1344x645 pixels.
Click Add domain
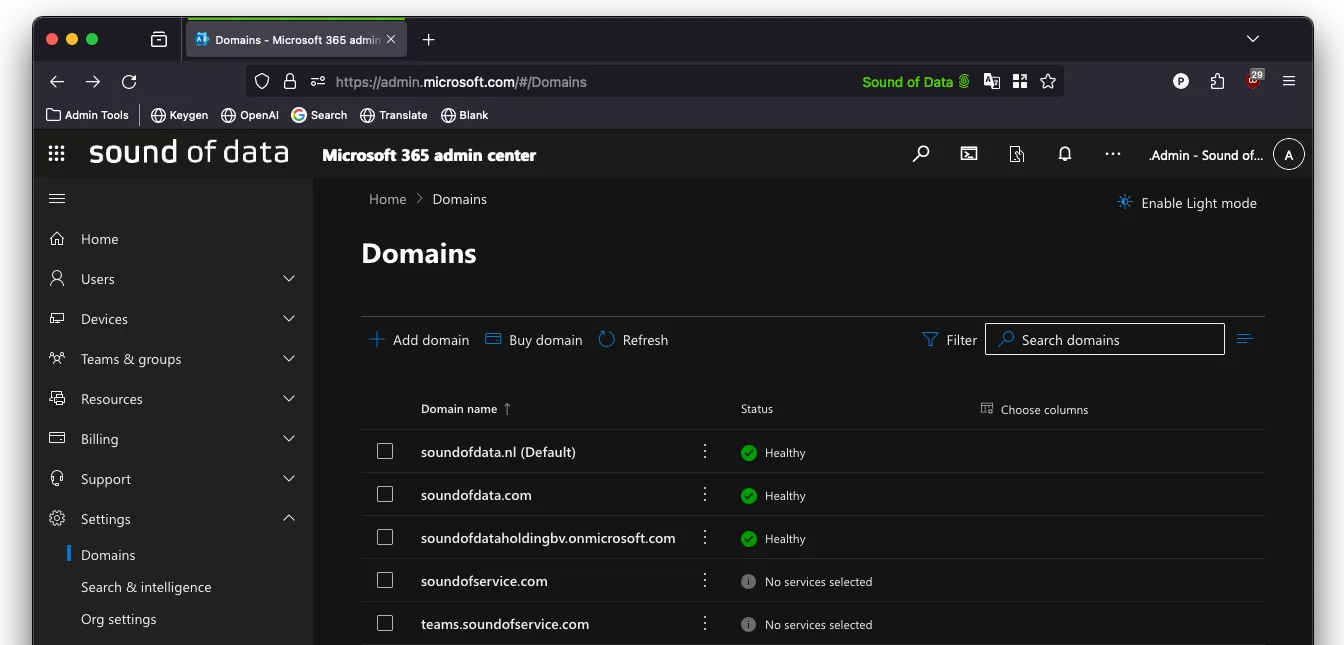(x=419, y=340)
